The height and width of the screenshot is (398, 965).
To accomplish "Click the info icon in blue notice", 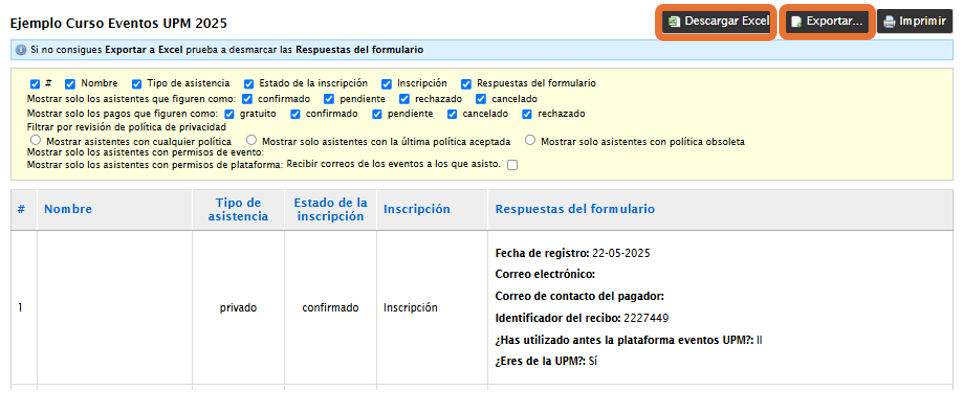I will click(x=21, y=50).
